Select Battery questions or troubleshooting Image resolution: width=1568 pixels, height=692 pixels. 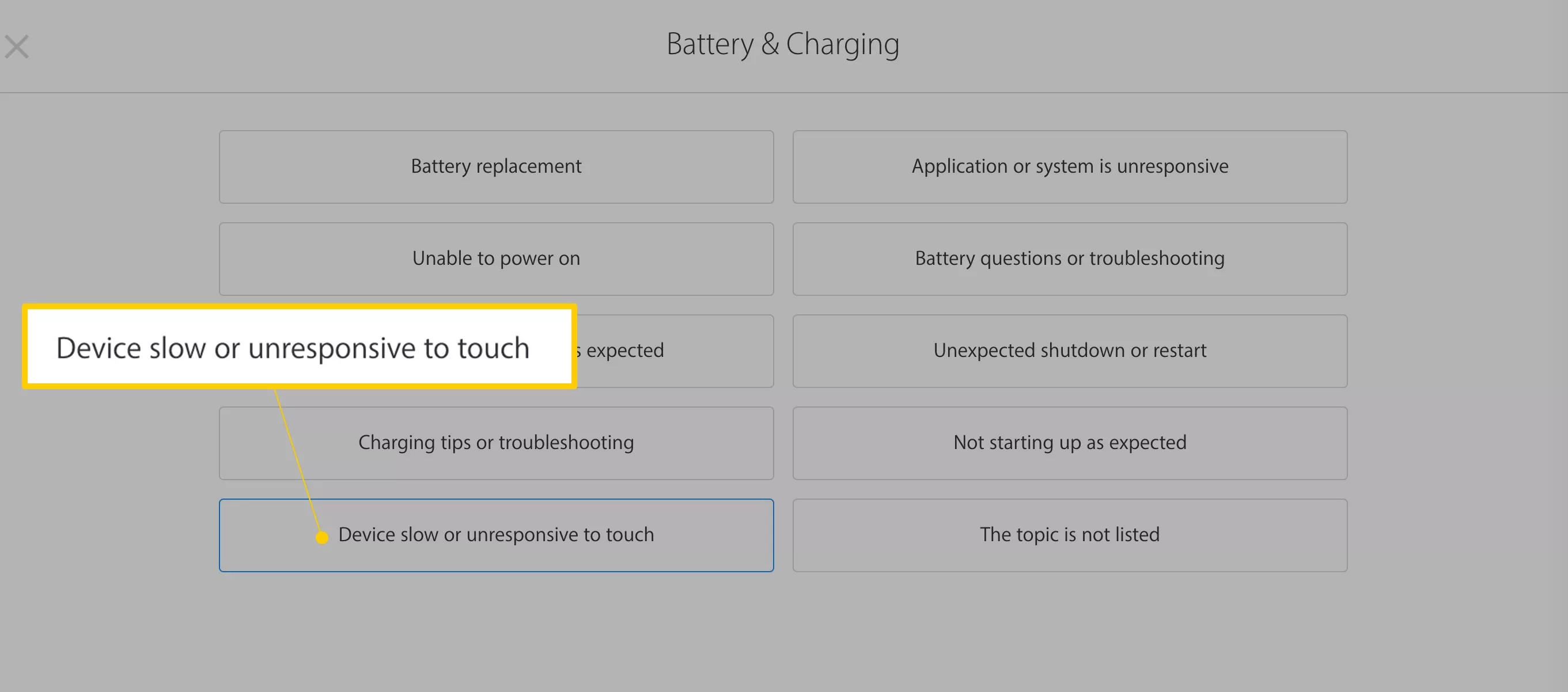pos(1071,257)
